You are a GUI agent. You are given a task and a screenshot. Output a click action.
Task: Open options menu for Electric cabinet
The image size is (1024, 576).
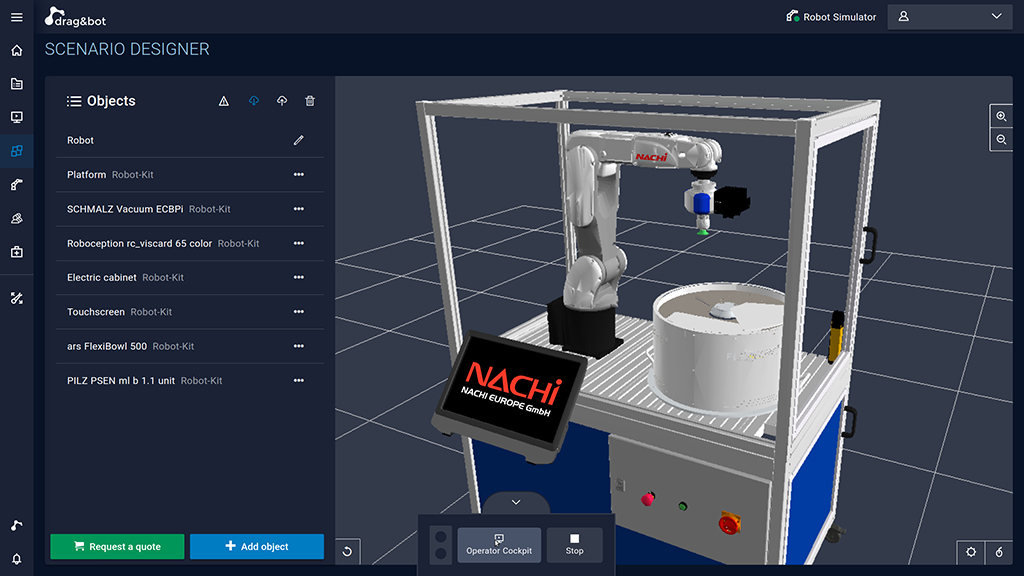[x=298, y=278]
